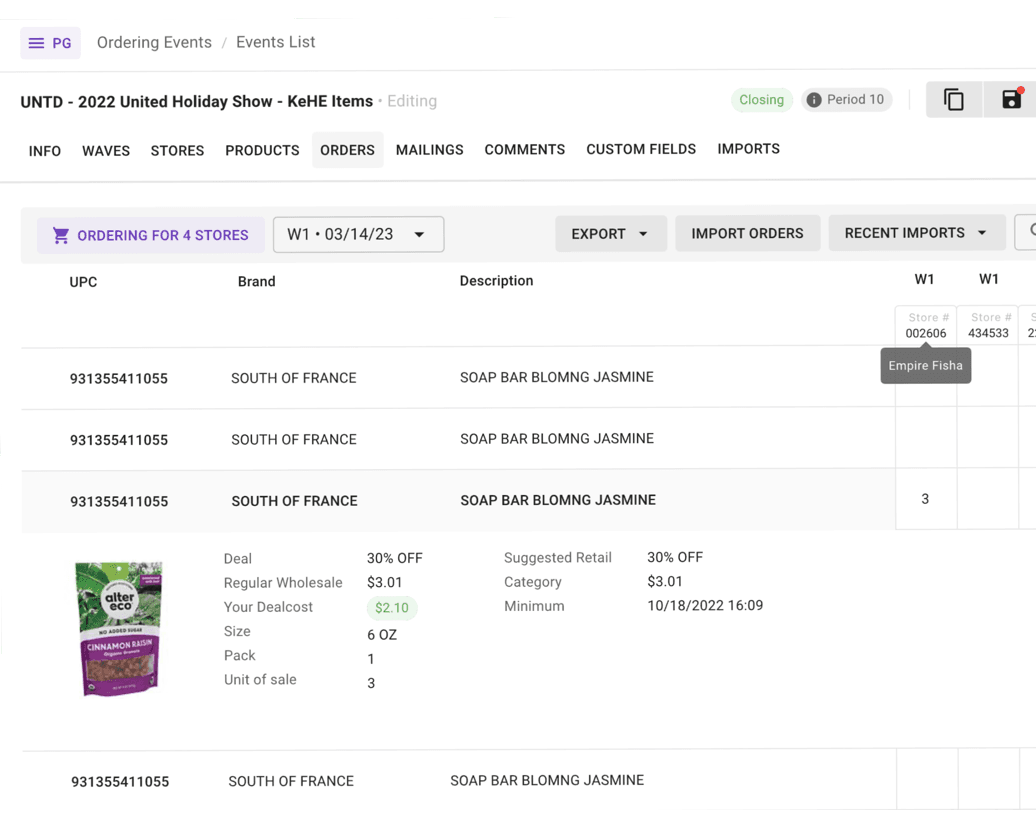Click the 10/18/2022 16:09 value
The width and height of the screenshot is (1036, 828).
pos(705,605)
